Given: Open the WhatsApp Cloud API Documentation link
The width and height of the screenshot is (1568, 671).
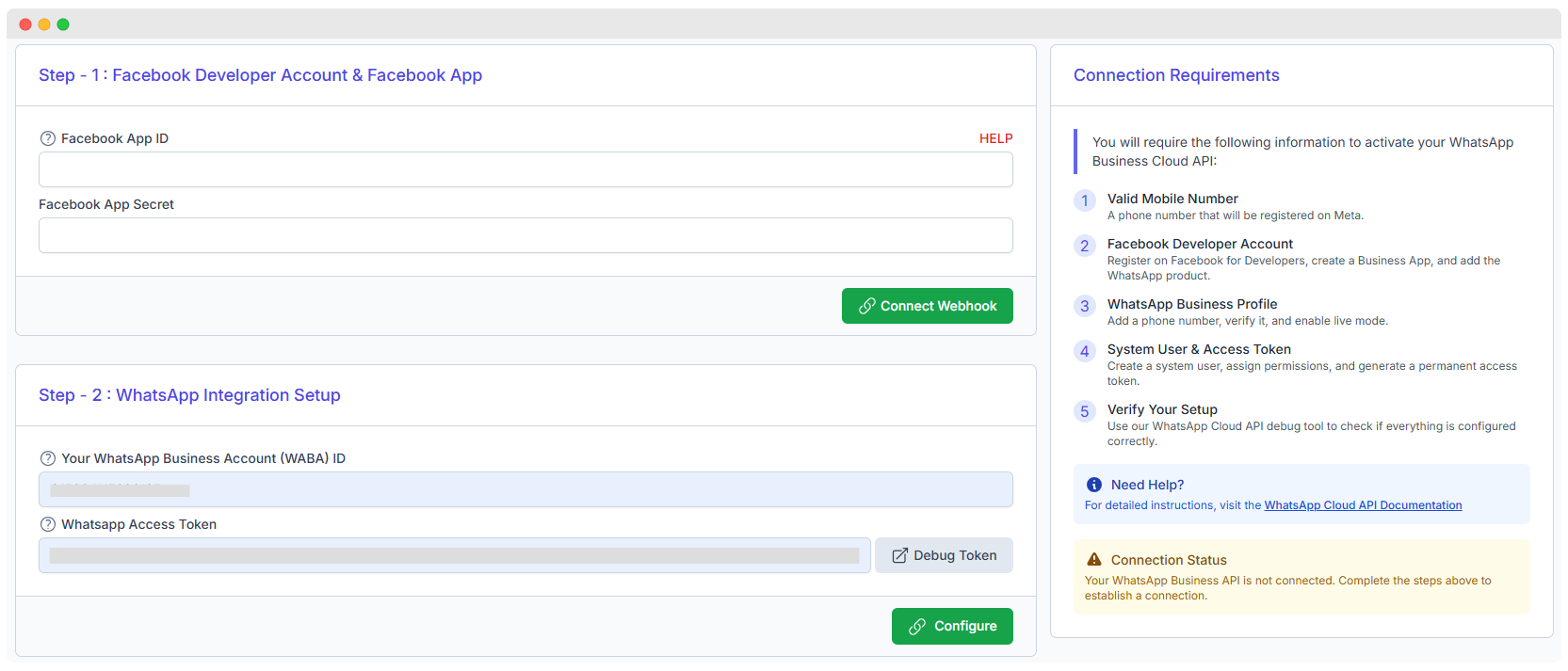Looking at the screenshot, I should [x=1363, y=505].
